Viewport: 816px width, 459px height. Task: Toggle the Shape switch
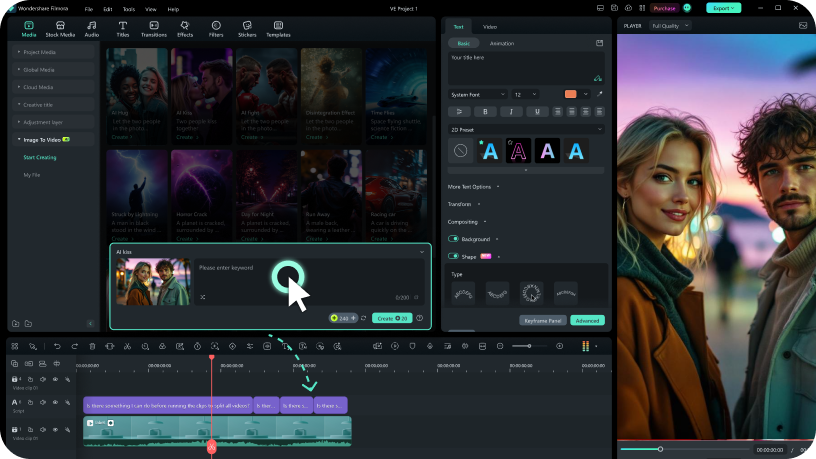click(453, 257)
